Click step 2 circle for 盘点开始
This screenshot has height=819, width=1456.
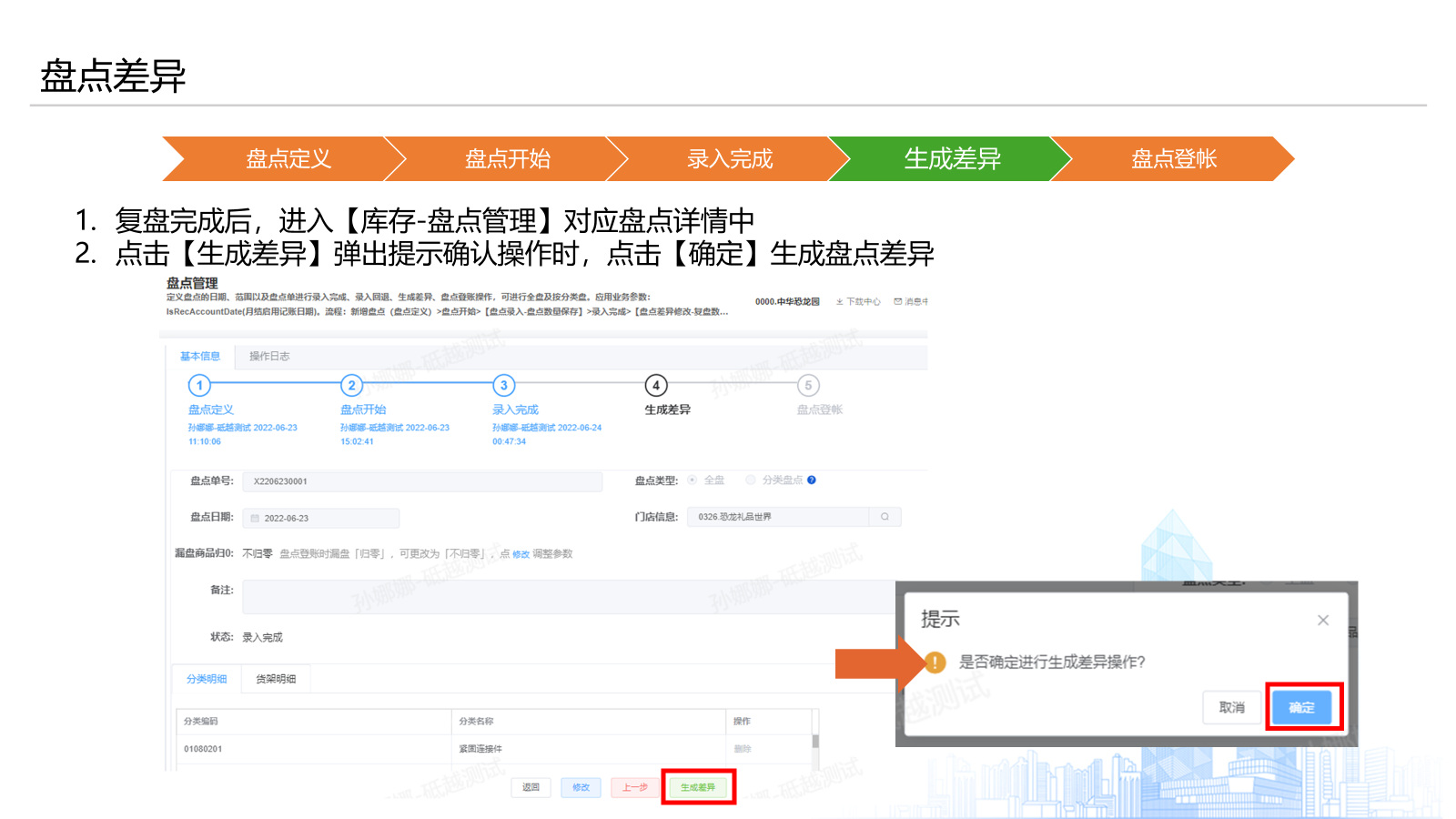click(x=351, y=385)
